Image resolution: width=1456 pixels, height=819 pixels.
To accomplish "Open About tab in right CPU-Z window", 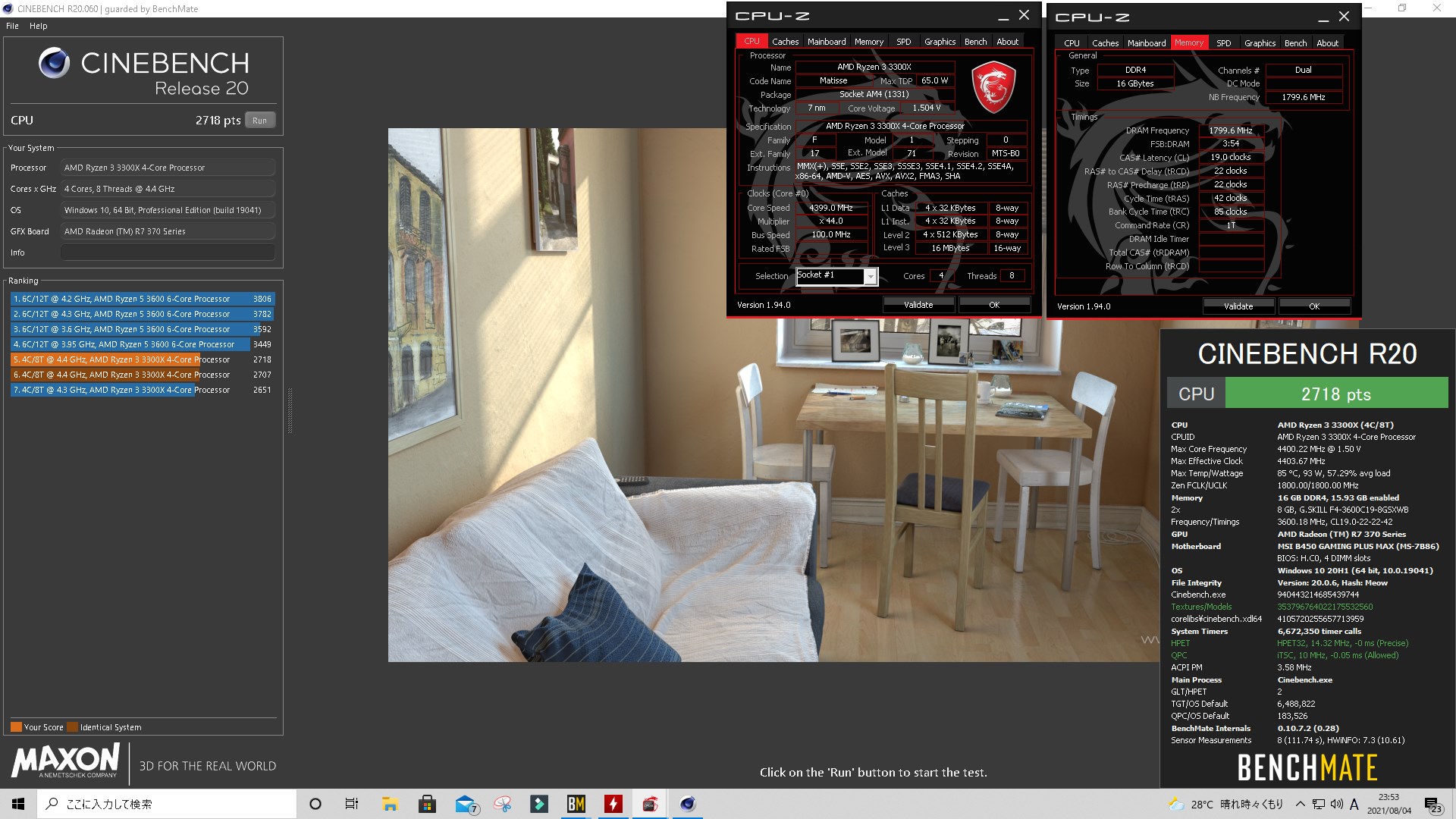I will tap(1328, 43).
